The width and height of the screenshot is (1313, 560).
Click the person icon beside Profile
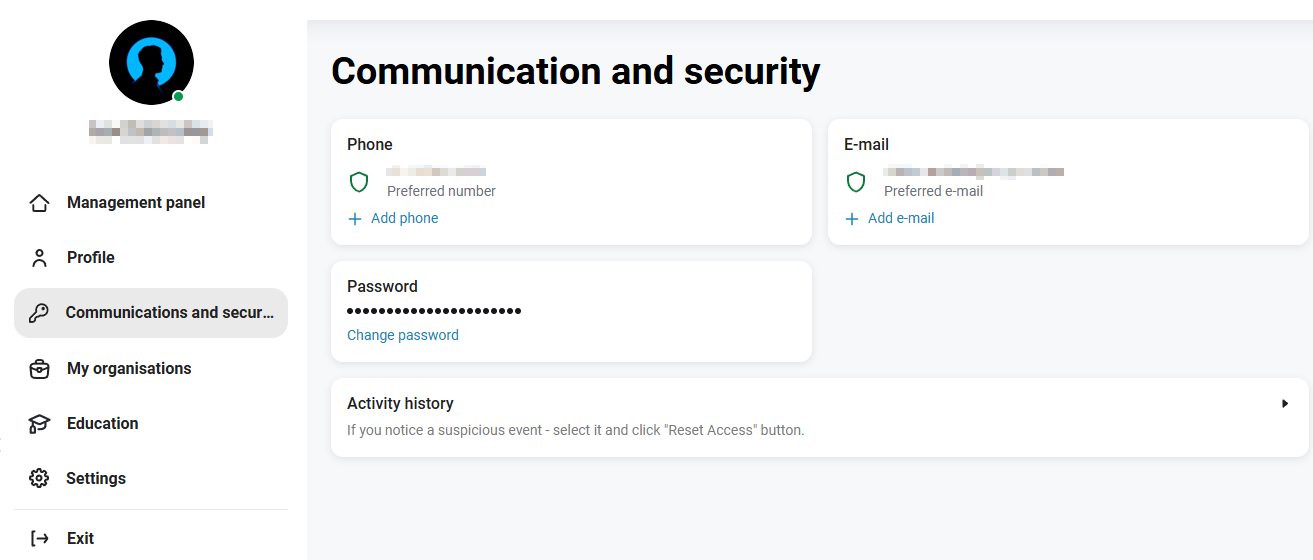point(39,258)
